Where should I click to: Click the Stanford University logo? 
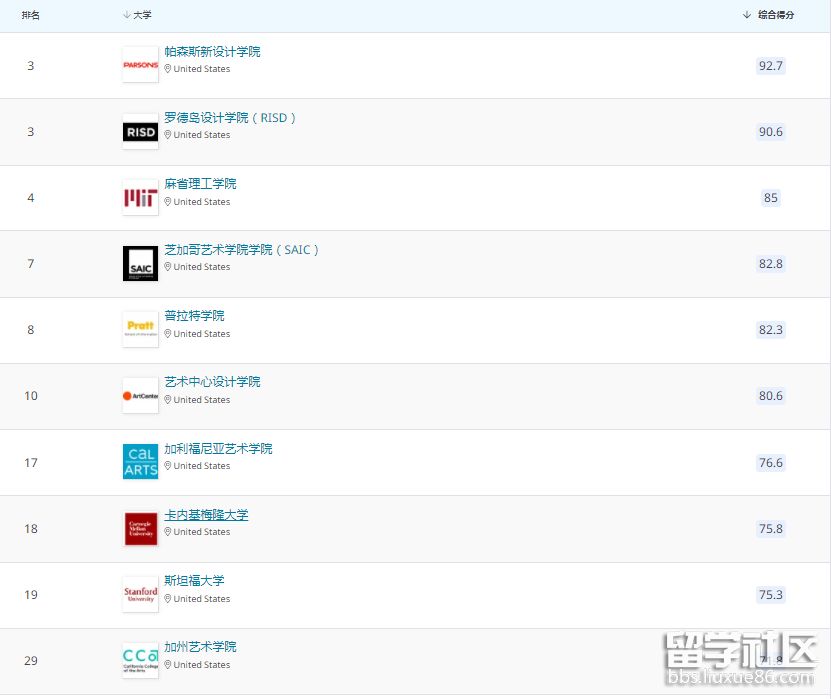(140, 594)
